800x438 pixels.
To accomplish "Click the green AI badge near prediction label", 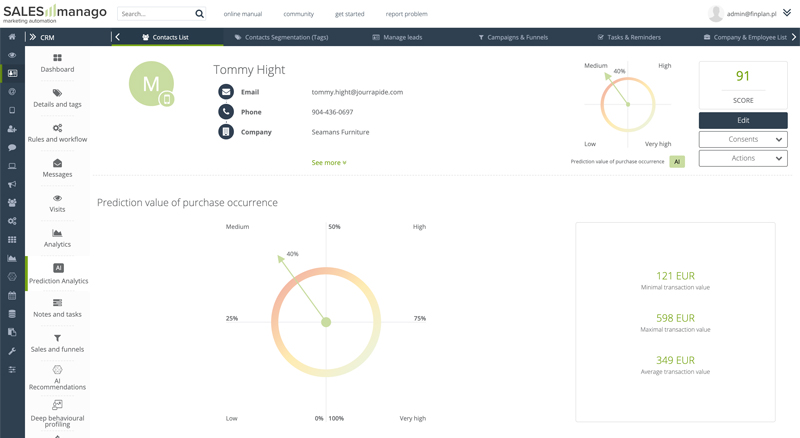I will [677, 161].
